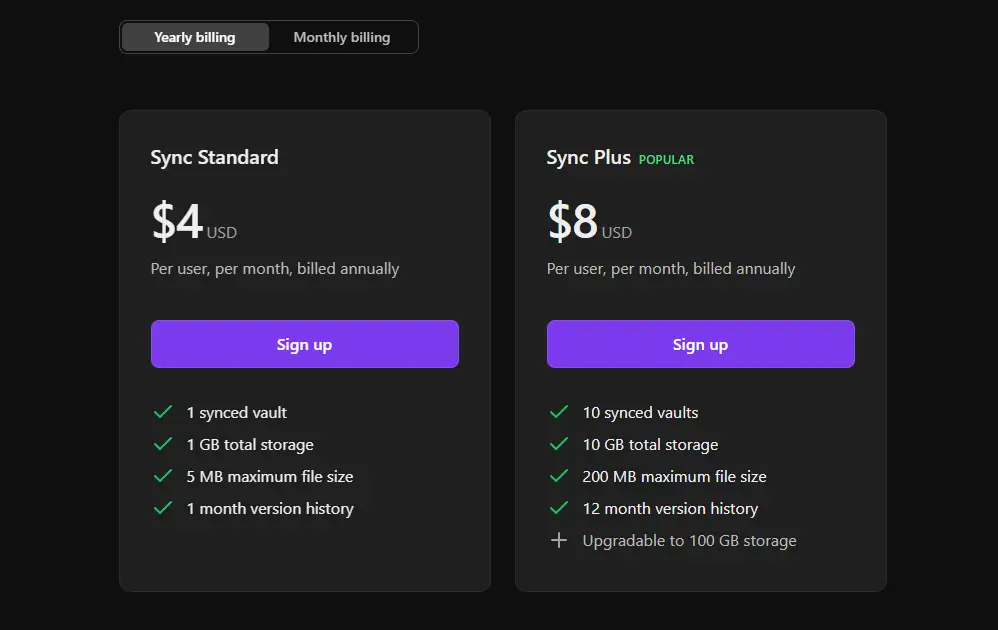This screenshot has height=630, width=998.
Task: Click the Sync Plus card heading
Action: (x=586, y=157)
